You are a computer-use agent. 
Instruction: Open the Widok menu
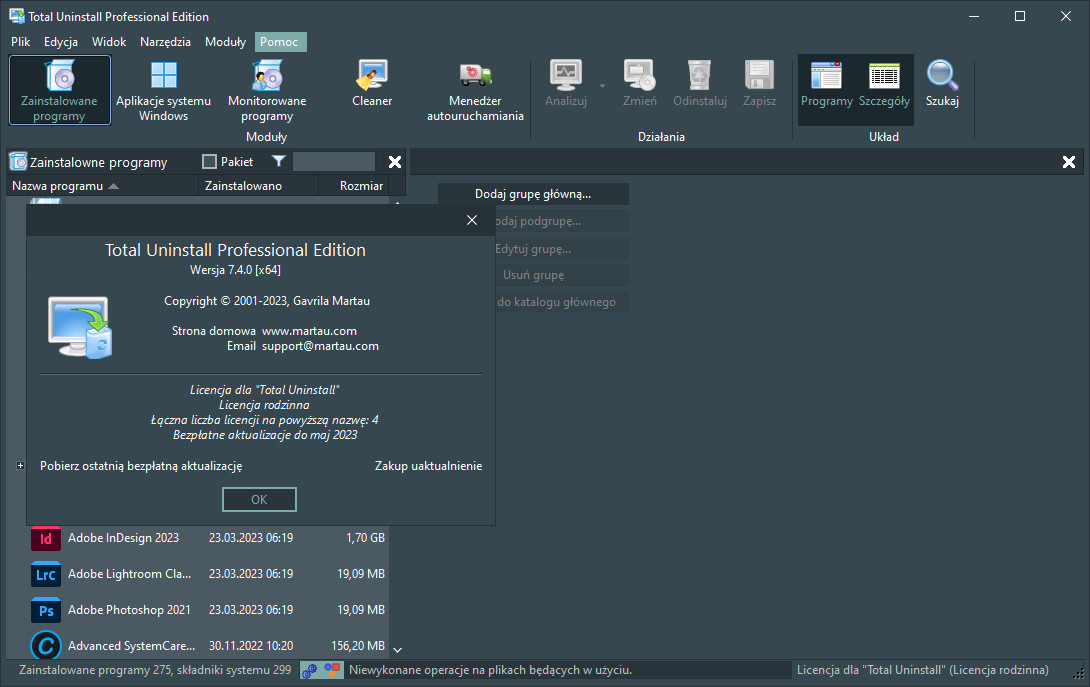coord(109,42)
